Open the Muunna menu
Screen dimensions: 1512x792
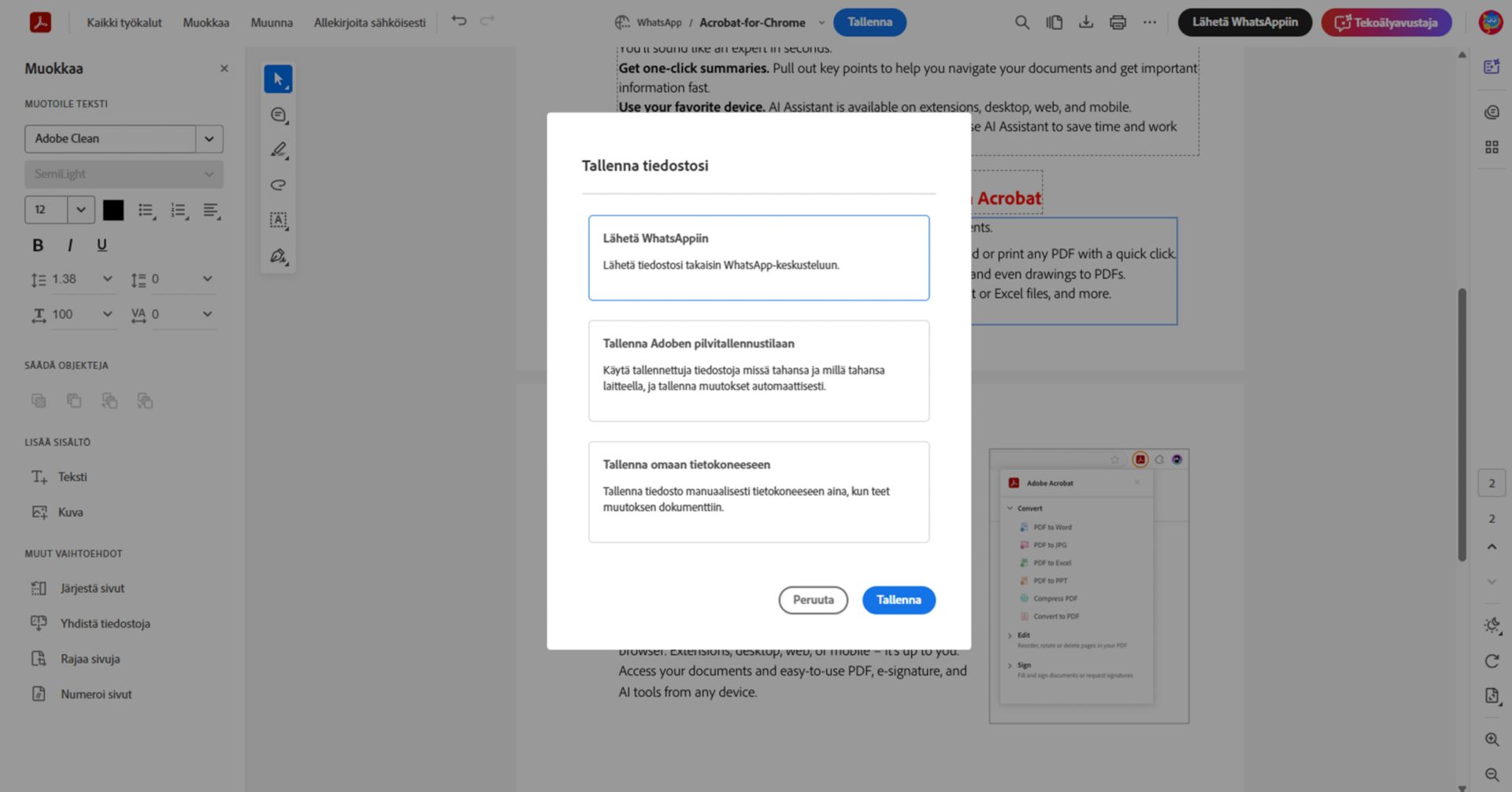(272, 23)
